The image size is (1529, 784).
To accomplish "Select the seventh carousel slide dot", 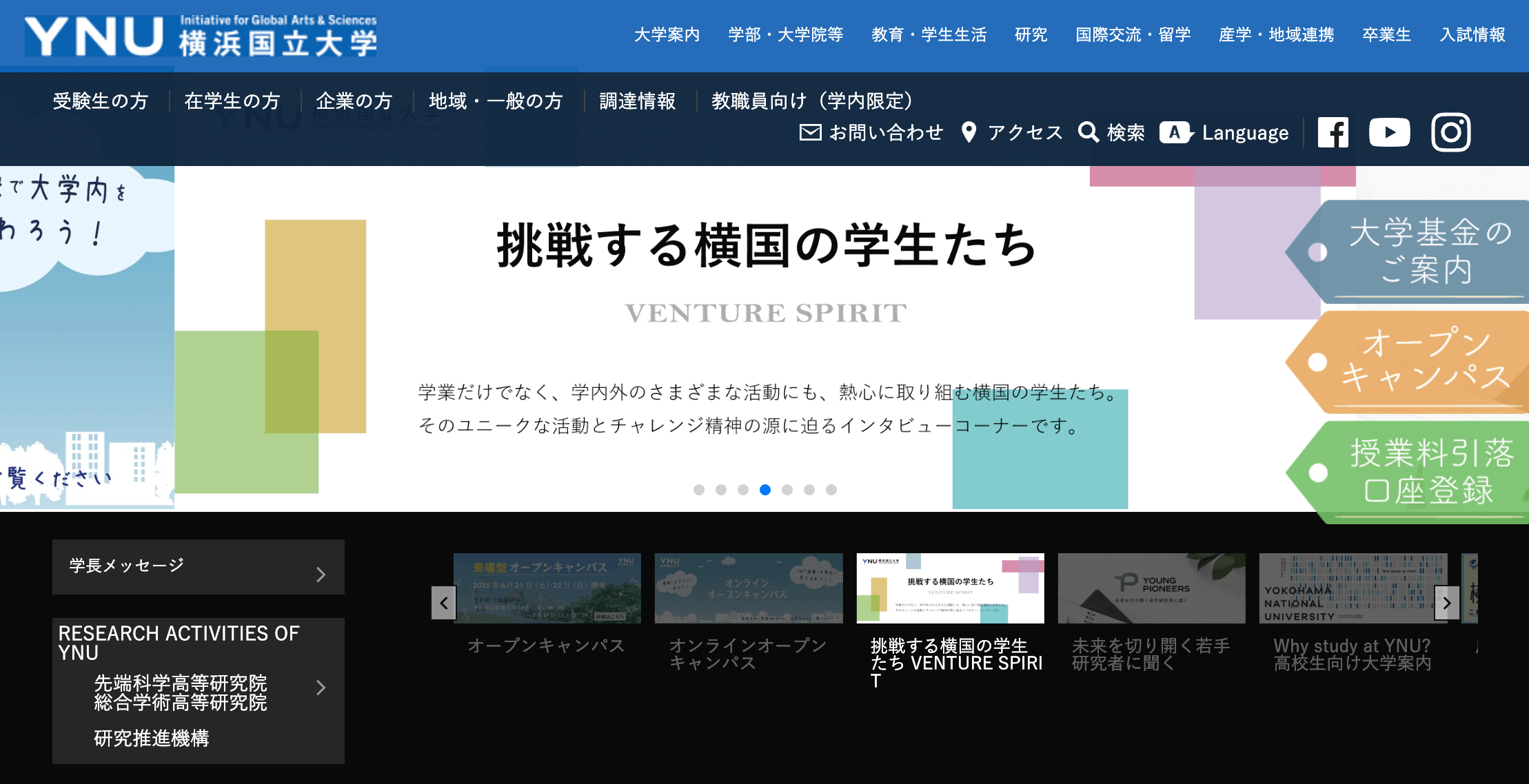I will pos(831,490).
